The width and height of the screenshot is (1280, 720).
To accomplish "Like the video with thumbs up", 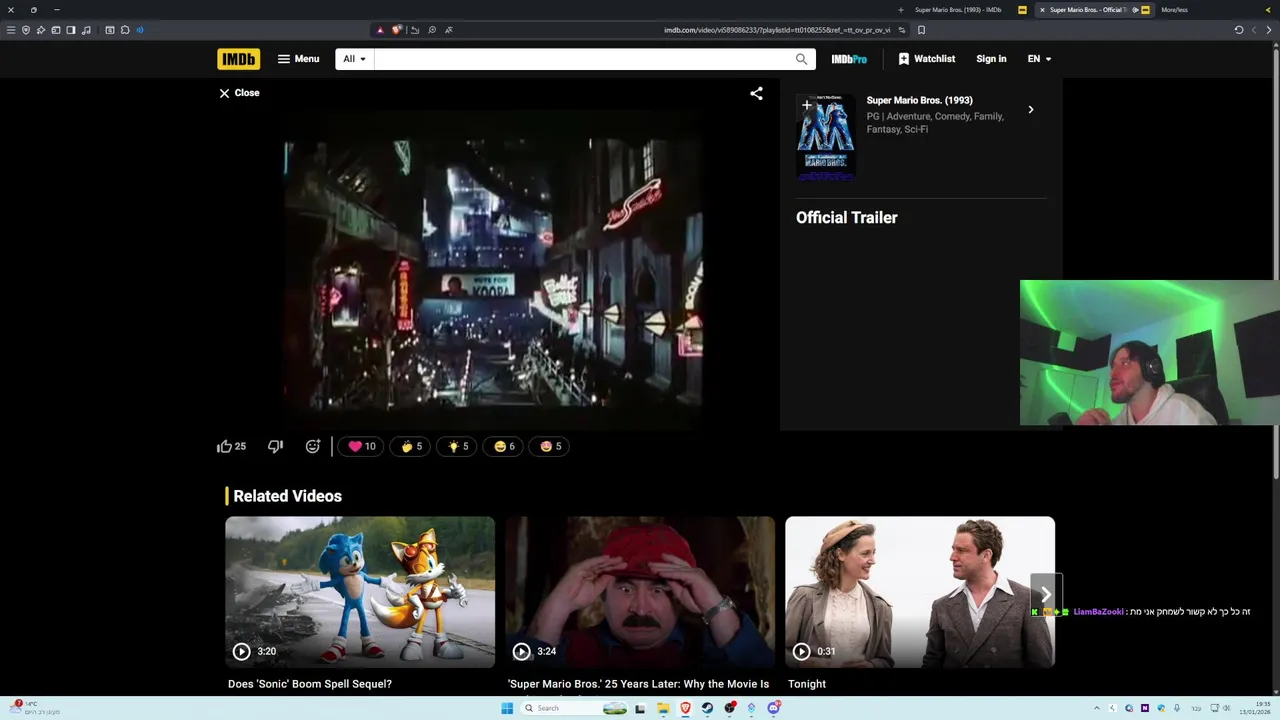I will pyautogui.click(x=231, y=446).
